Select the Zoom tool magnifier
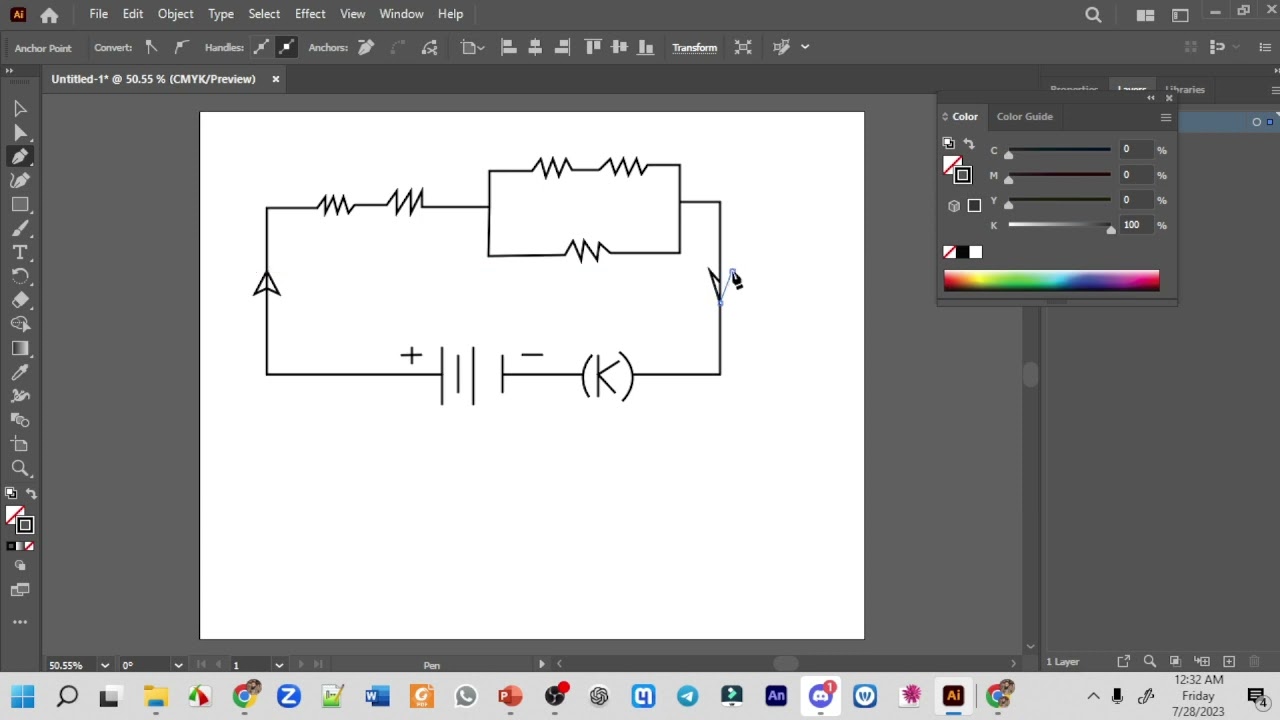This screenshot has width=1280, height=720. pos(20,468)
